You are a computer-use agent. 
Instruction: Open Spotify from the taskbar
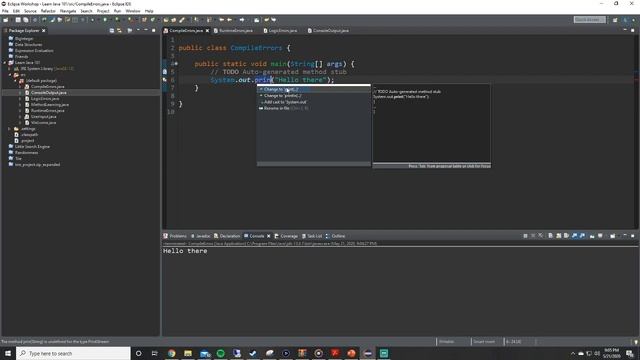coord(220,353)
